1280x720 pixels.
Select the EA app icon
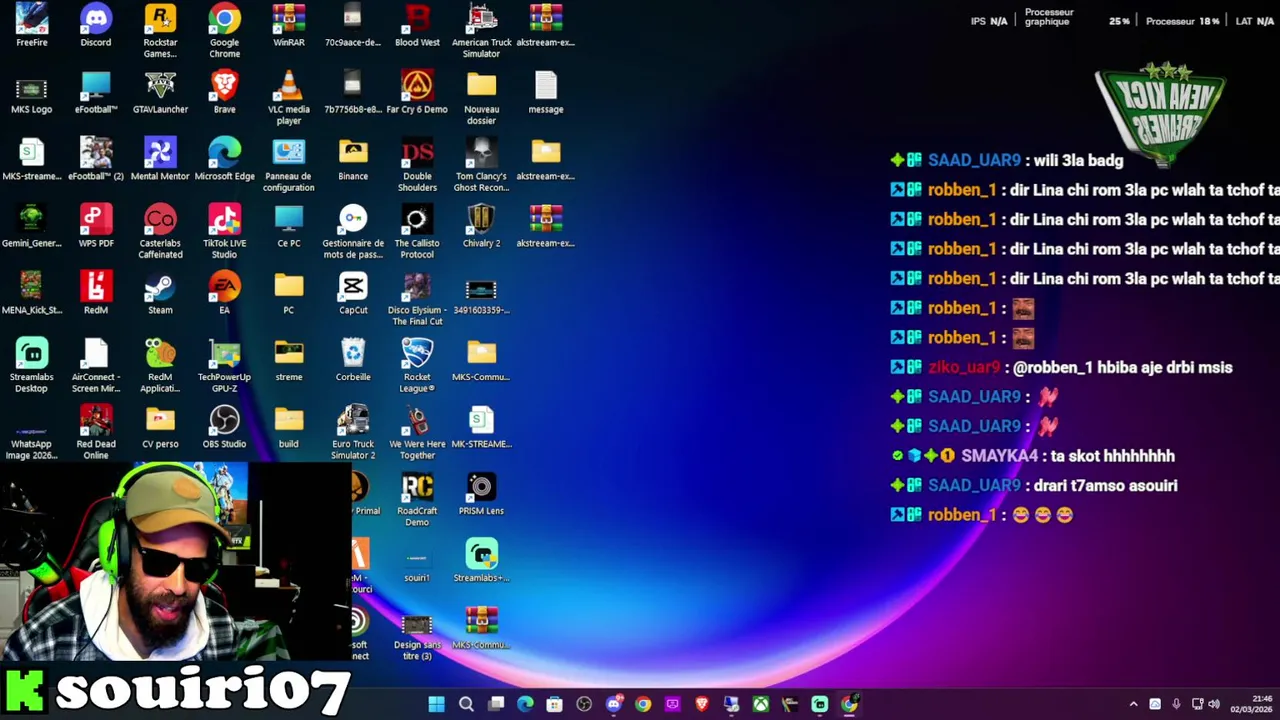point(224,294)
